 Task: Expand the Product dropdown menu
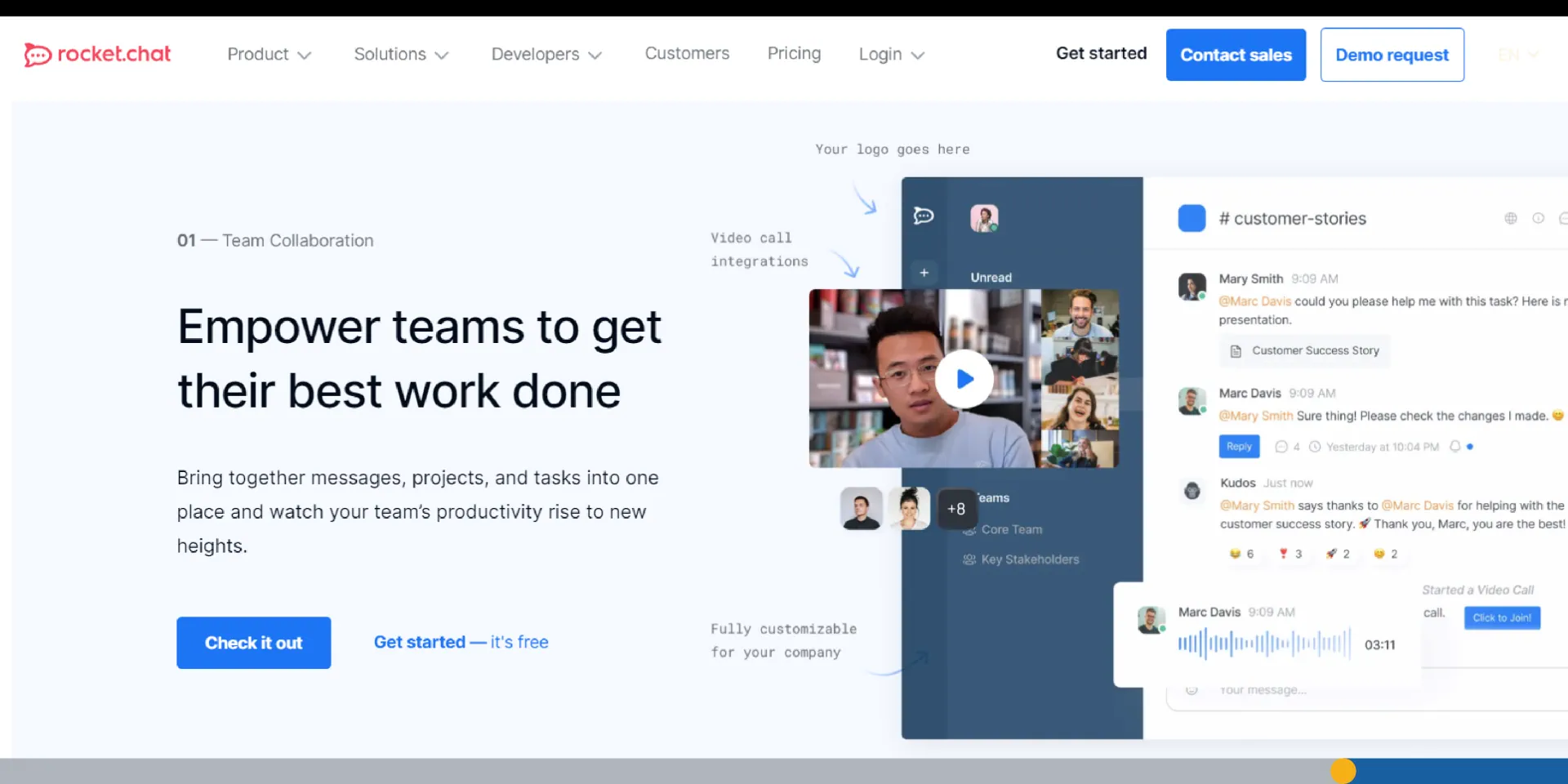point(269,55)
